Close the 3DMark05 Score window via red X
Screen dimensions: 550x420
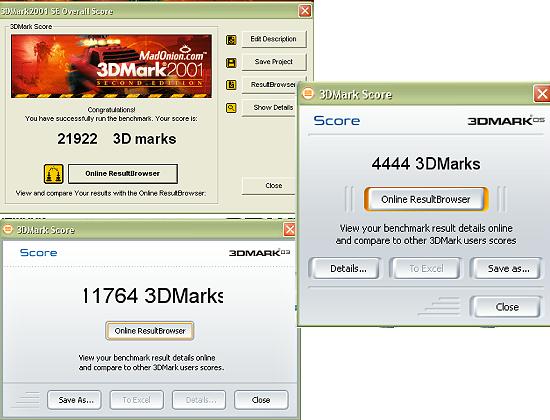[542, 94]
